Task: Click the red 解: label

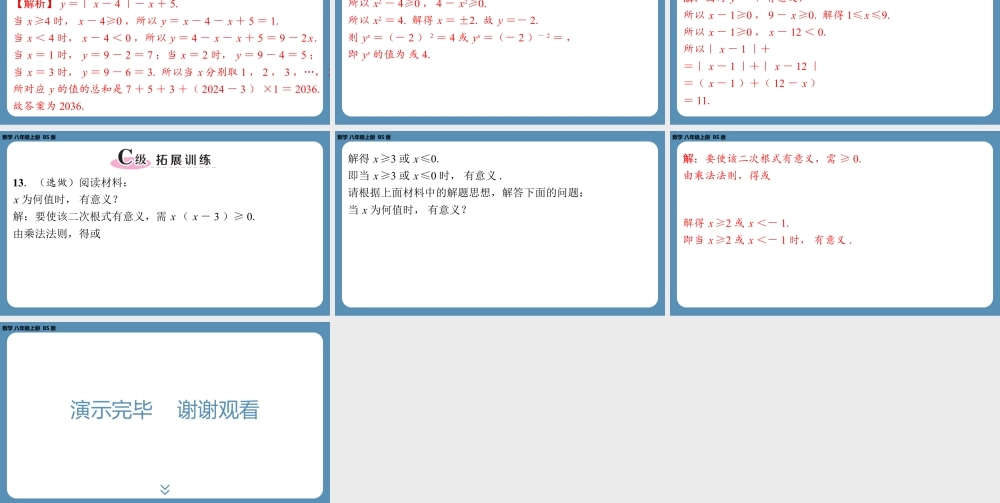Action: click(690, 158)
